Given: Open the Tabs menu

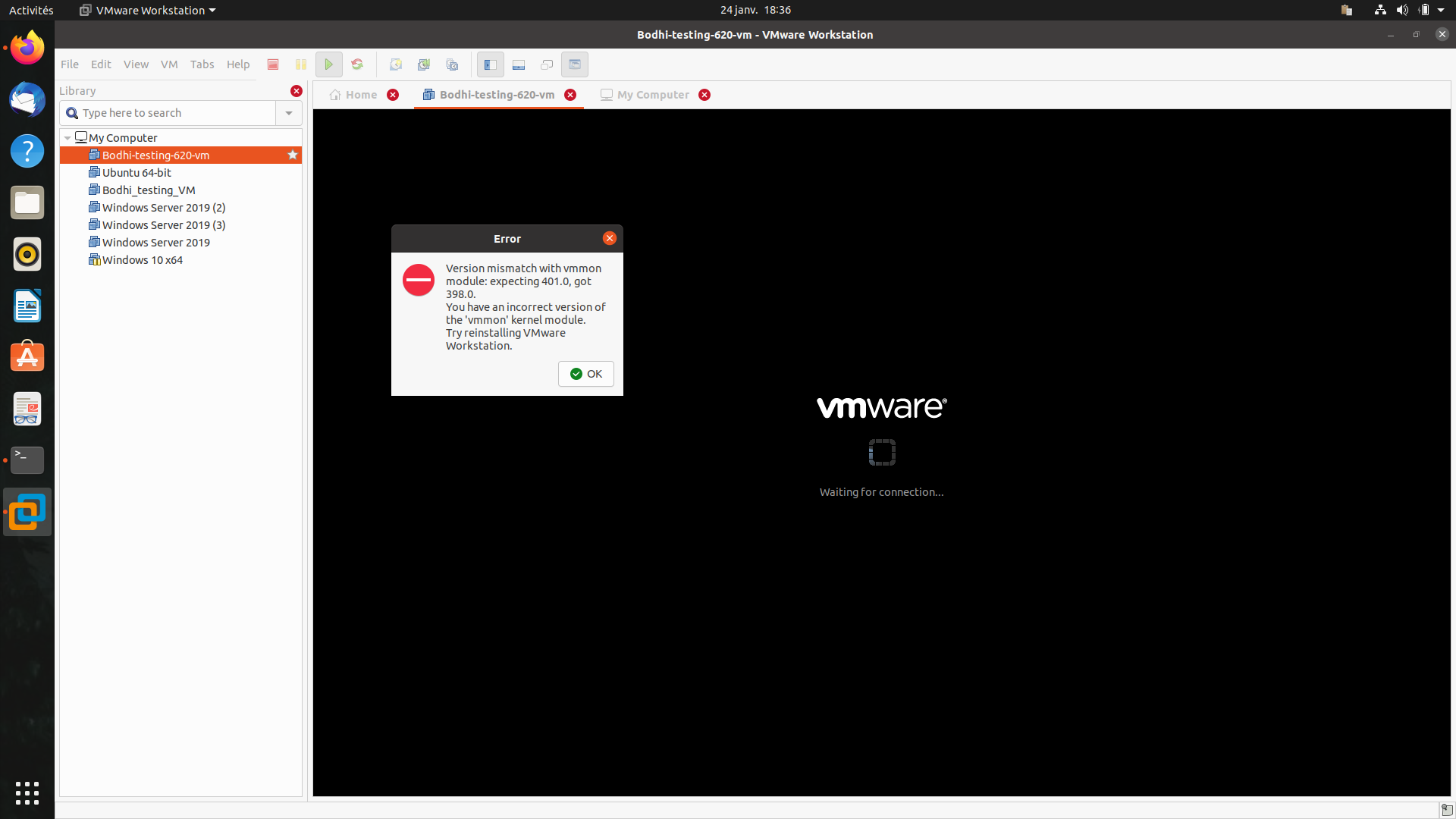Looking at the screenshot, I should [202, 64].
